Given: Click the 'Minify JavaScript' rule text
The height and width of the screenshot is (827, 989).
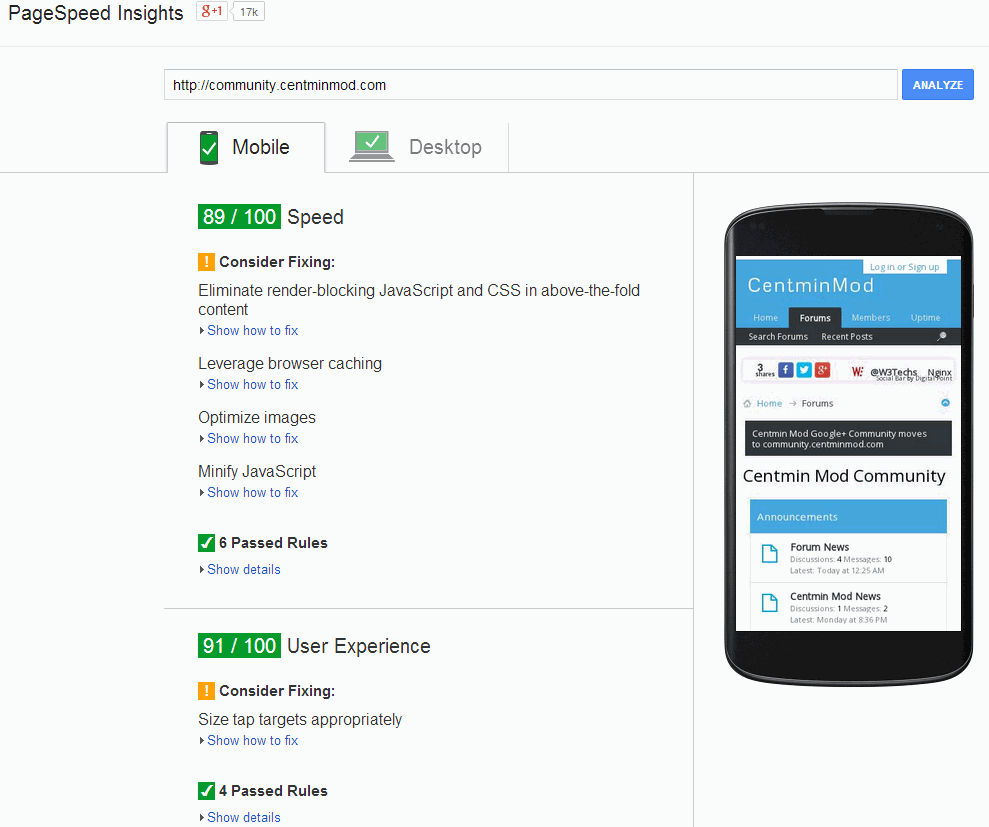Looking at the screenshot, I should point(257,471).
